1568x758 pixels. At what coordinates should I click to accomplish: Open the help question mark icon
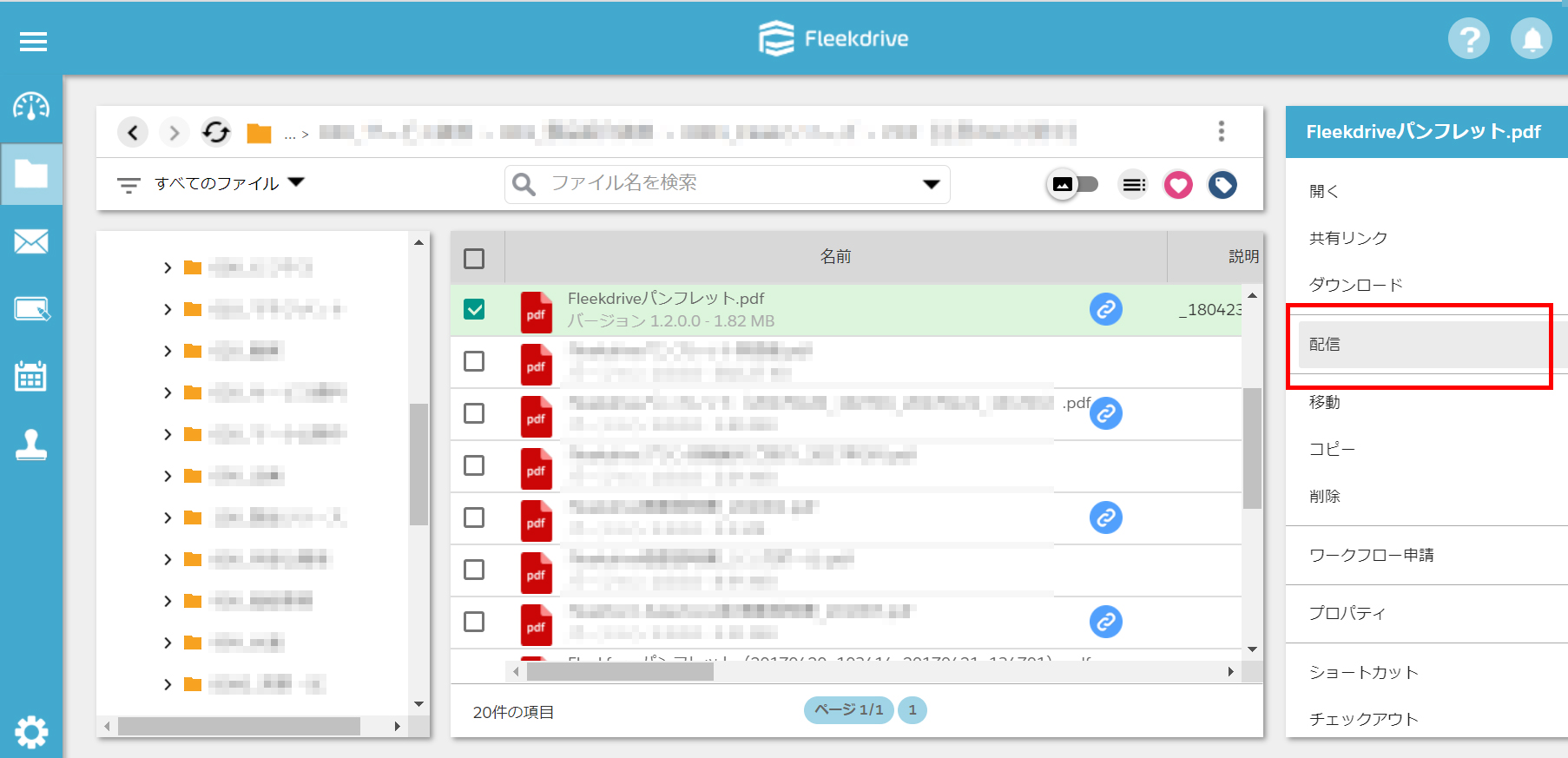1469,39
